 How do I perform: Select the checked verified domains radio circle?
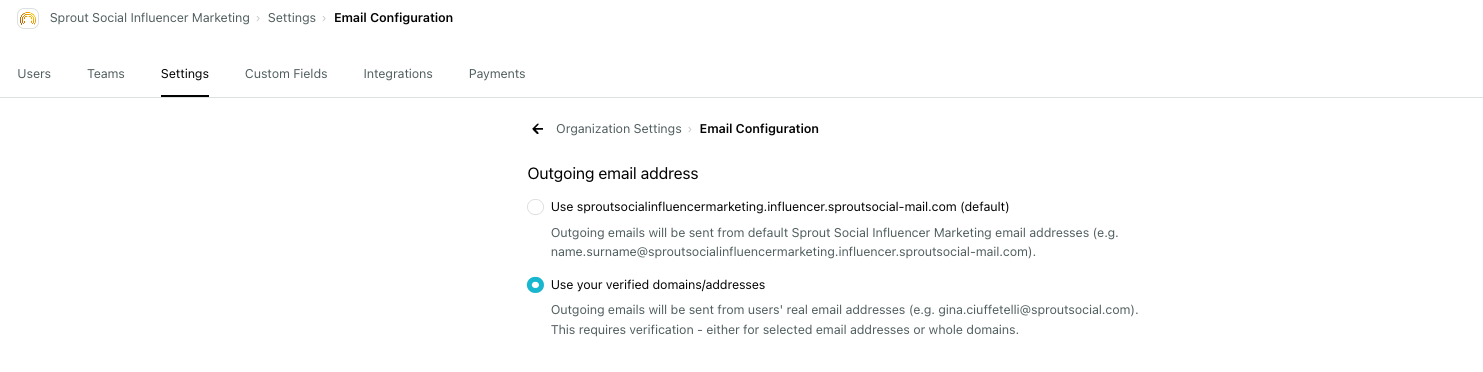pos(535,285)
